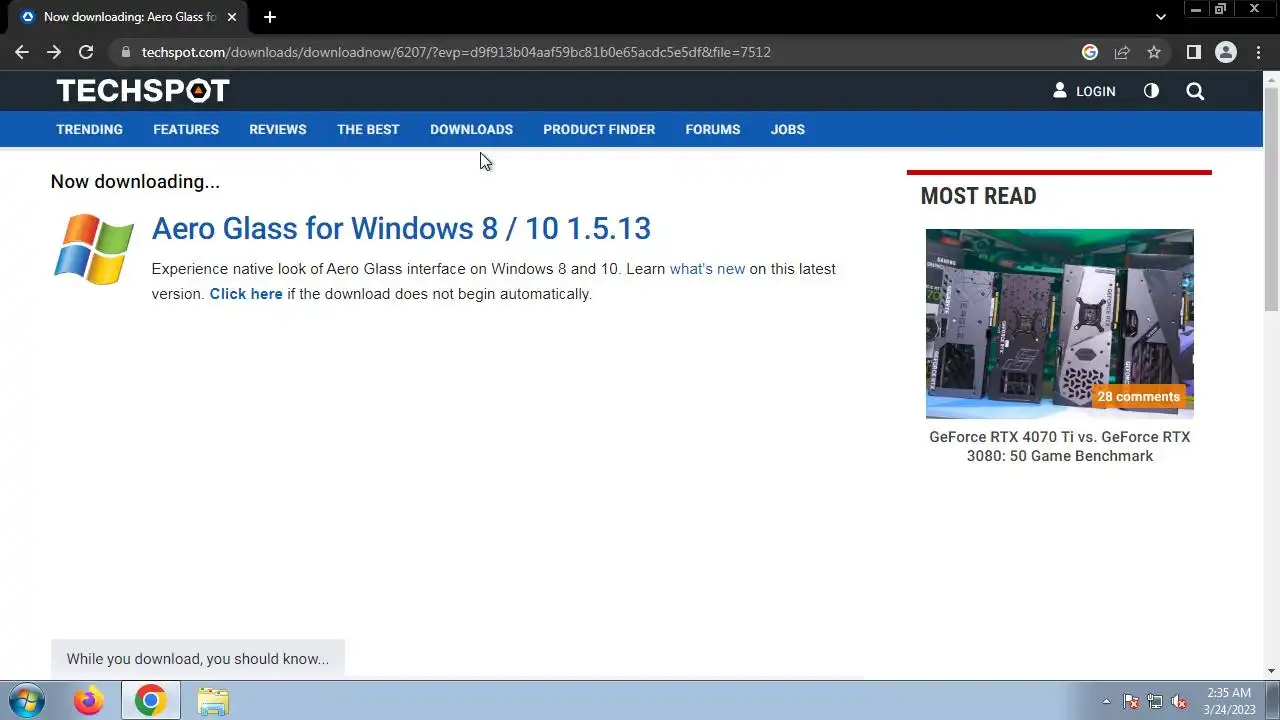Image resolution: width=1280 pixels, height=720 pixels.
Task: Click the share page icon
Action: pyautogui.click(x=1122, y=52)
